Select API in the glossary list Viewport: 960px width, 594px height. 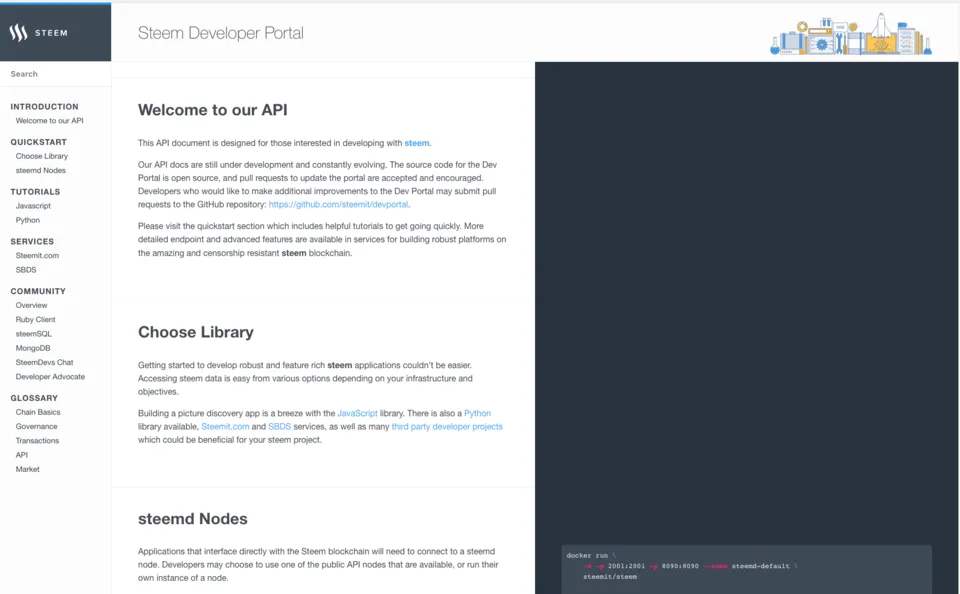21,455
